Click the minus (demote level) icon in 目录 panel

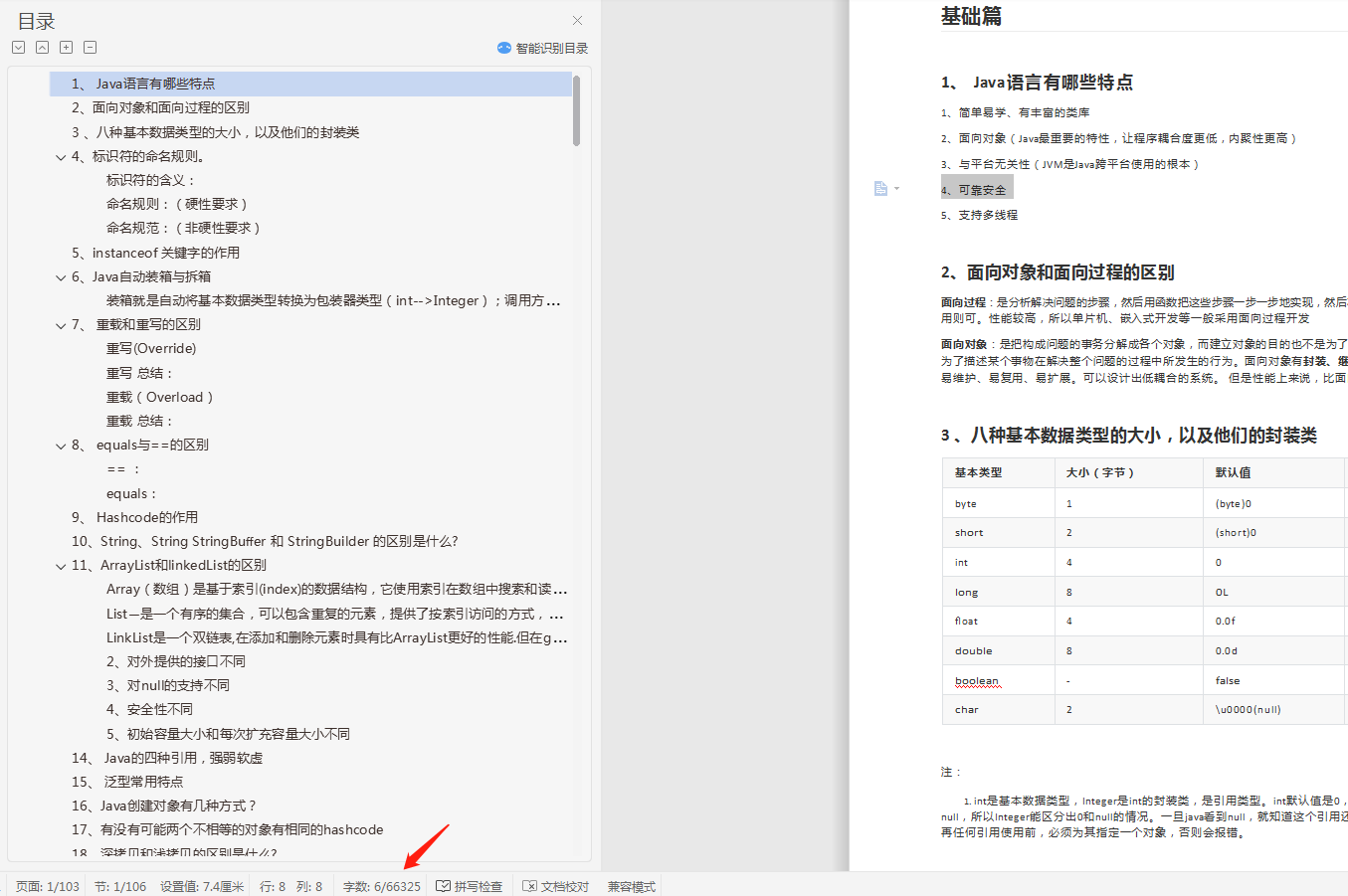[x=90, y=47]
